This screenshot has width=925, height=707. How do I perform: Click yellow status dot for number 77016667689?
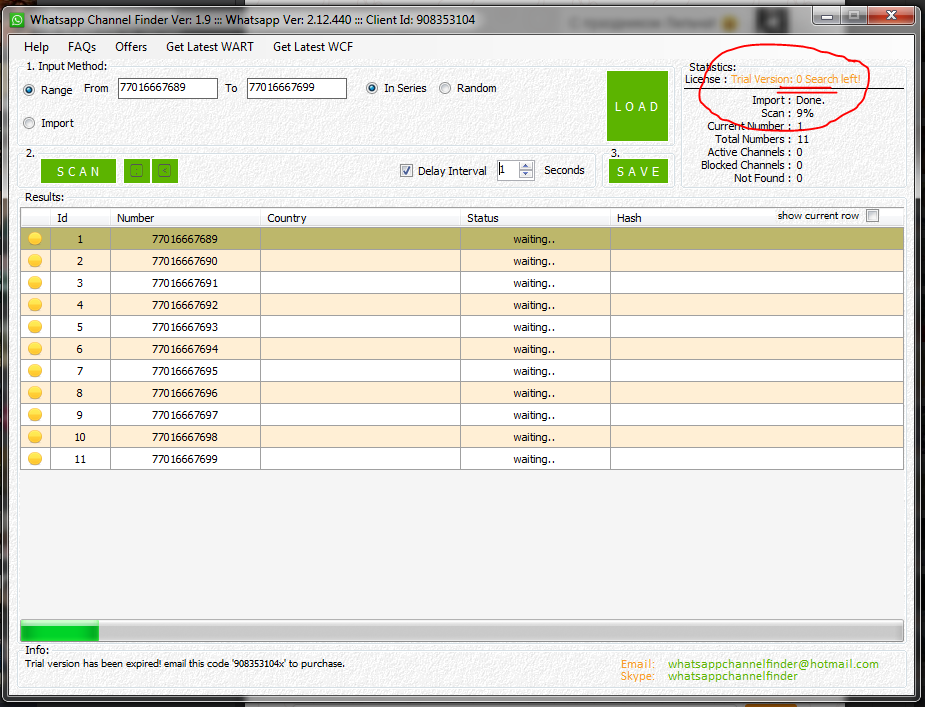pos(35,238)
